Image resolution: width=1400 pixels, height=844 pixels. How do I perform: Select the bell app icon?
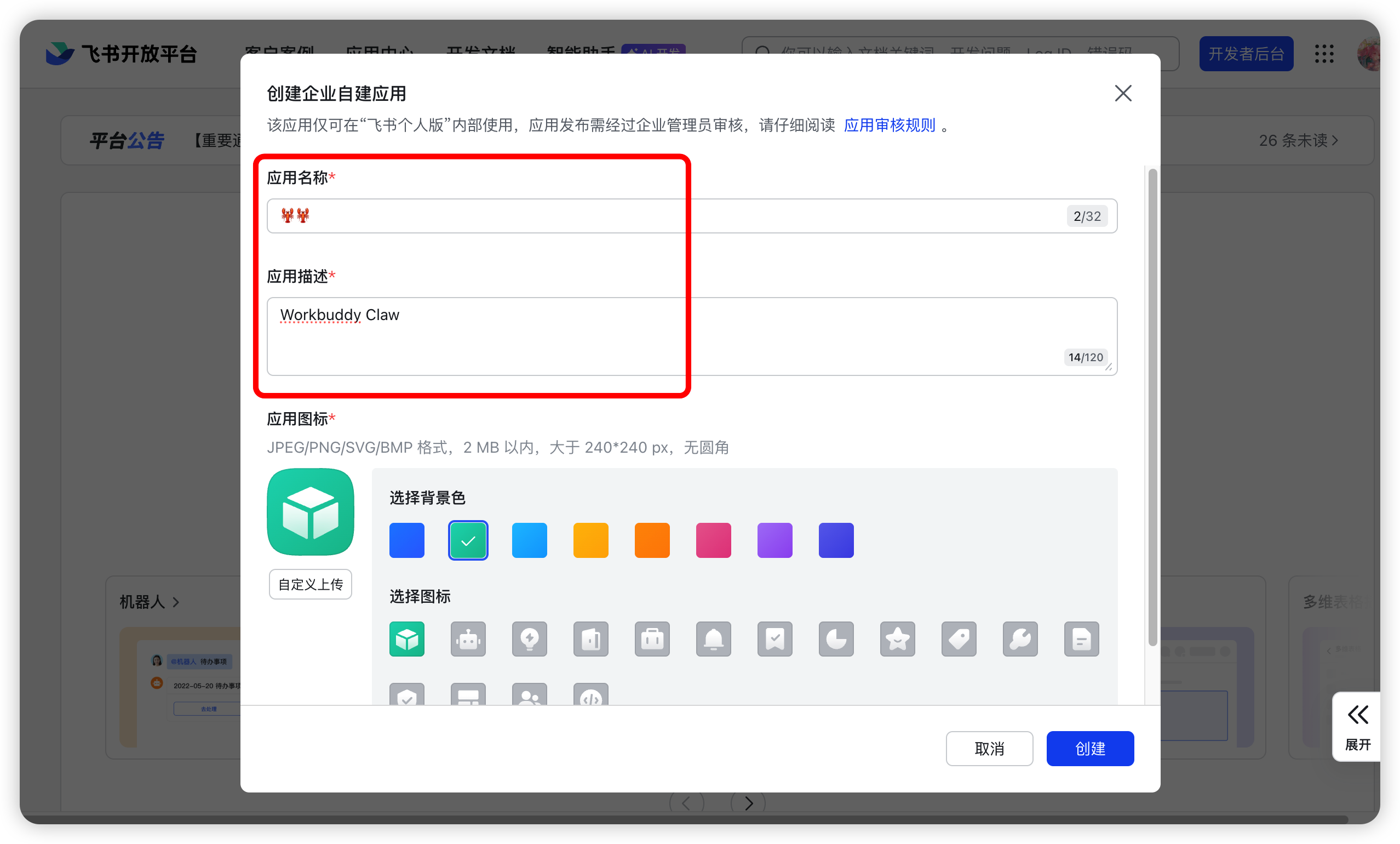(x=713, y=639)
